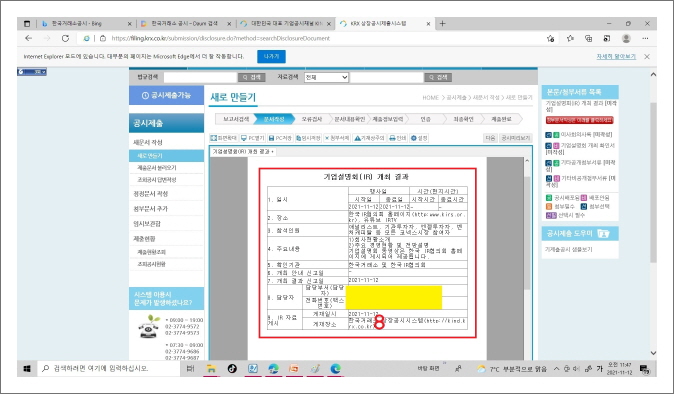Open the browser collections icon
The image size is (674, 394).
click(588, 38)
